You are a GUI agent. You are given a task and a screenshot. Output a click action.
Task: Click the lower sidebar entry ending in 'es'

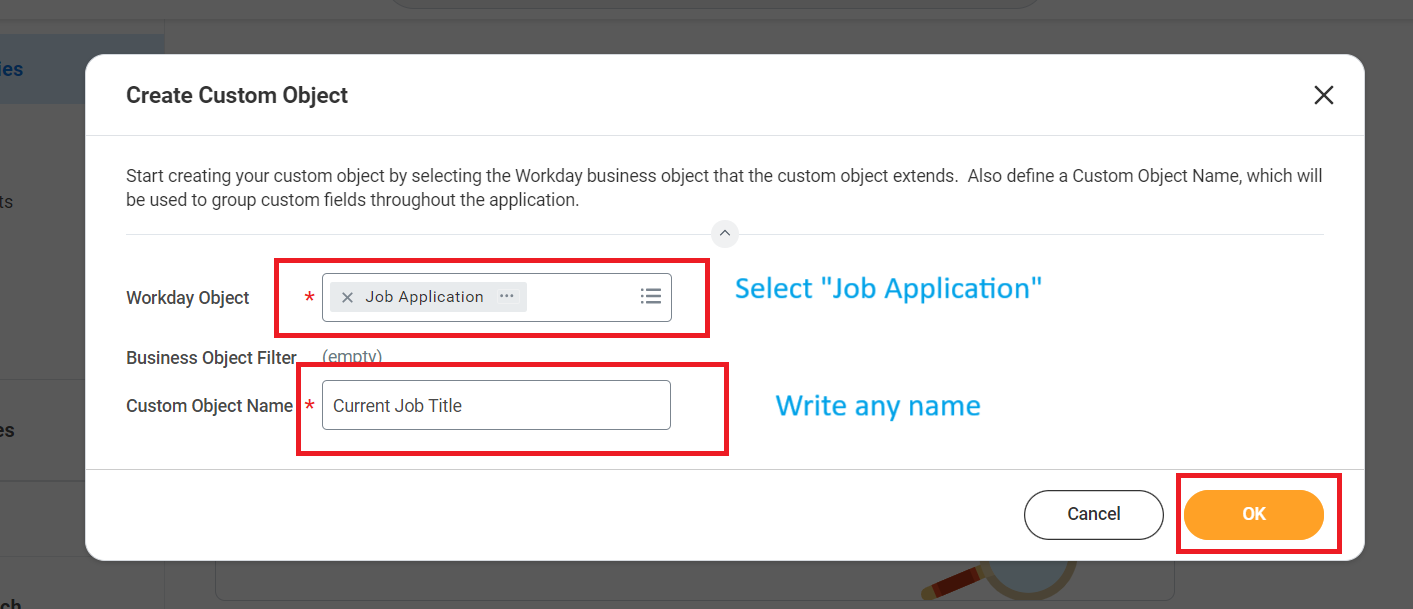coord(9,429)
